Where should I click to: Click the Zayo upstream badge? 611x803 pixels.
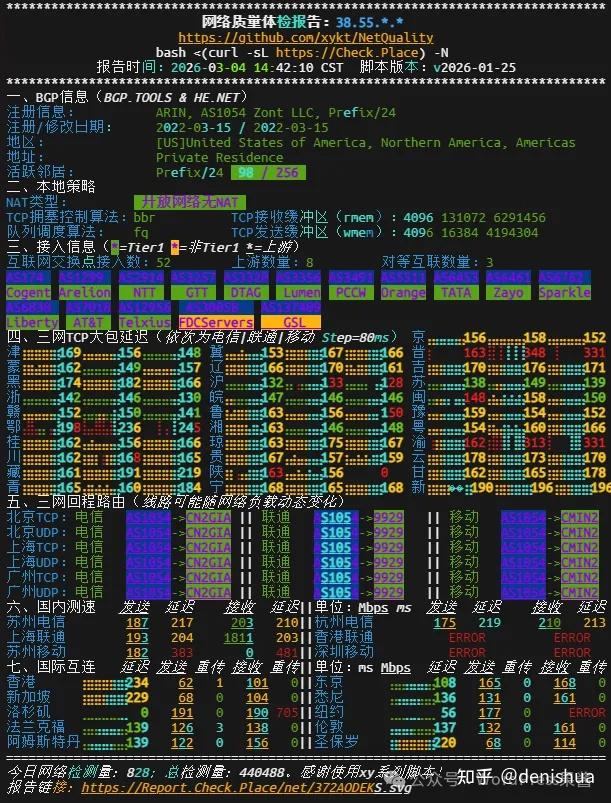[x=508, y=292]
